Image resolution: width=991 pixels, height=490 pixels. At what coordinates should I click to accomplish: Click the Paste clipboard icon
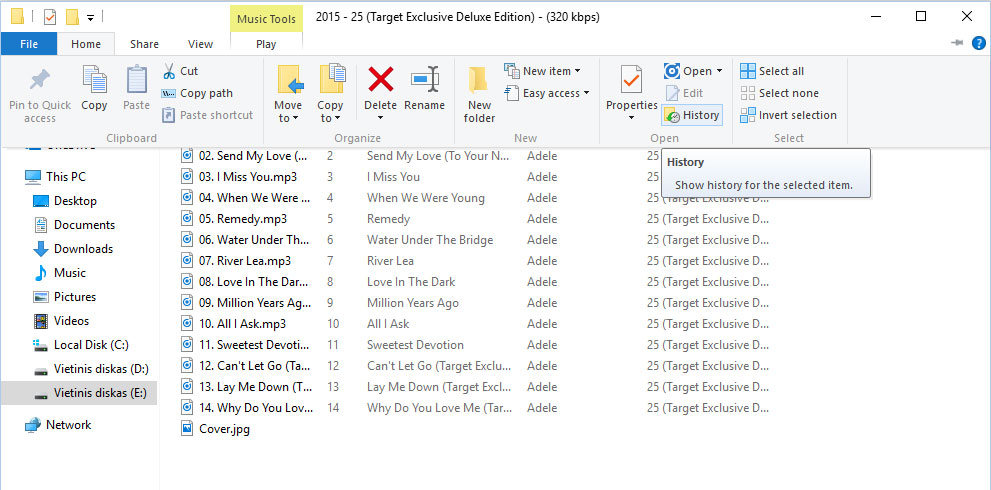[137, 80]
